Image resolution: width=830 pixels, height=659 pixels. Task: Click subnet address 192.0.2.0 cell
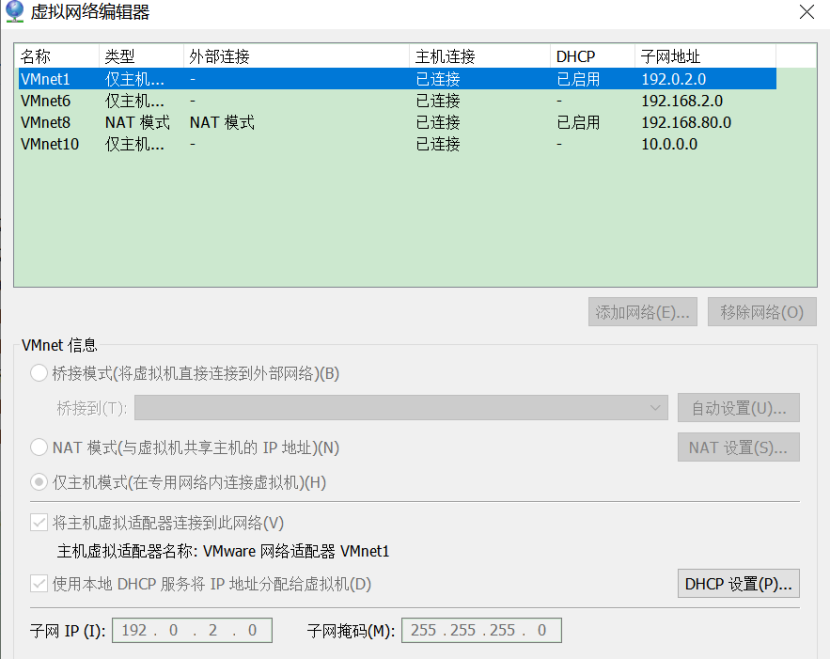[673, 79]
